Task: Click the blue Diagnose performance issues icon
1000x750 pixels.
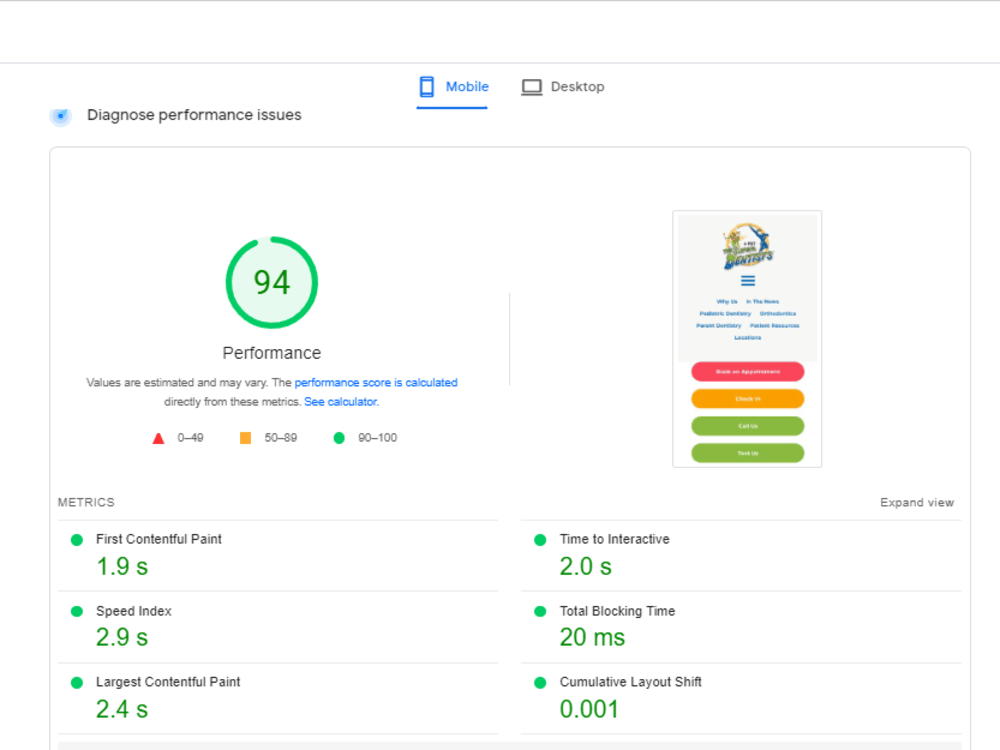Action: click(x=61, y=115)
